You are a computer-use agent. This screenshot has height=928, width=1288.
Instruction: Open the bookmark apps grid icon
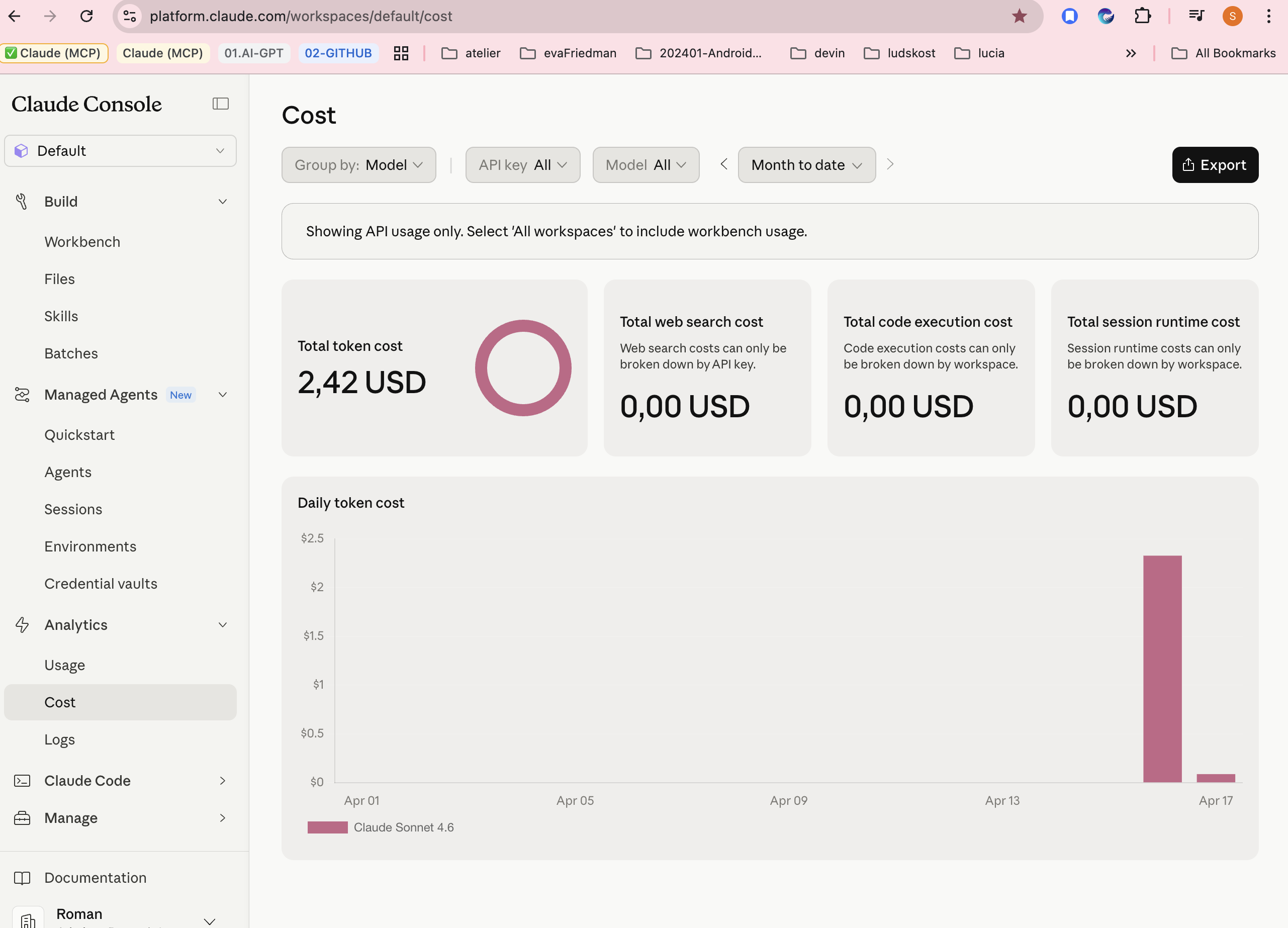(x=401, y=53)
